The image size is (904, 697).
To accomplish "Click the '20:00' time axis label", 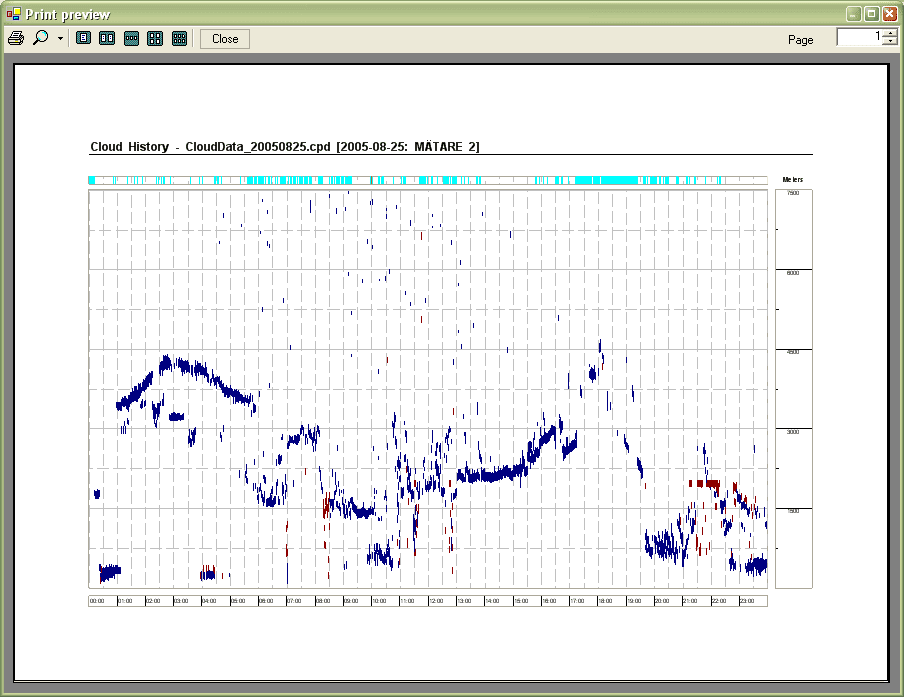I will pyautogui.click(x=662, y=601).
